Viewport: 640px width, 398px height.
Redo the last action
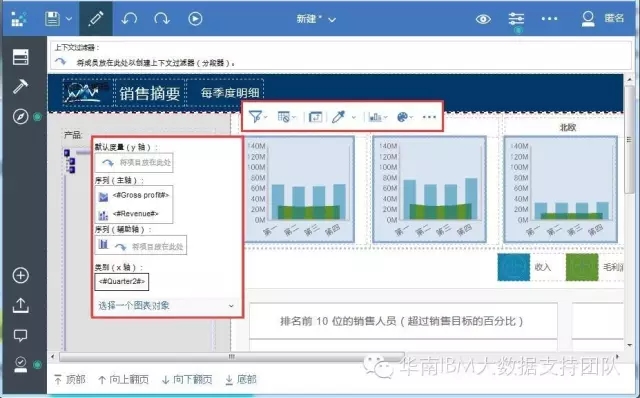162,19
